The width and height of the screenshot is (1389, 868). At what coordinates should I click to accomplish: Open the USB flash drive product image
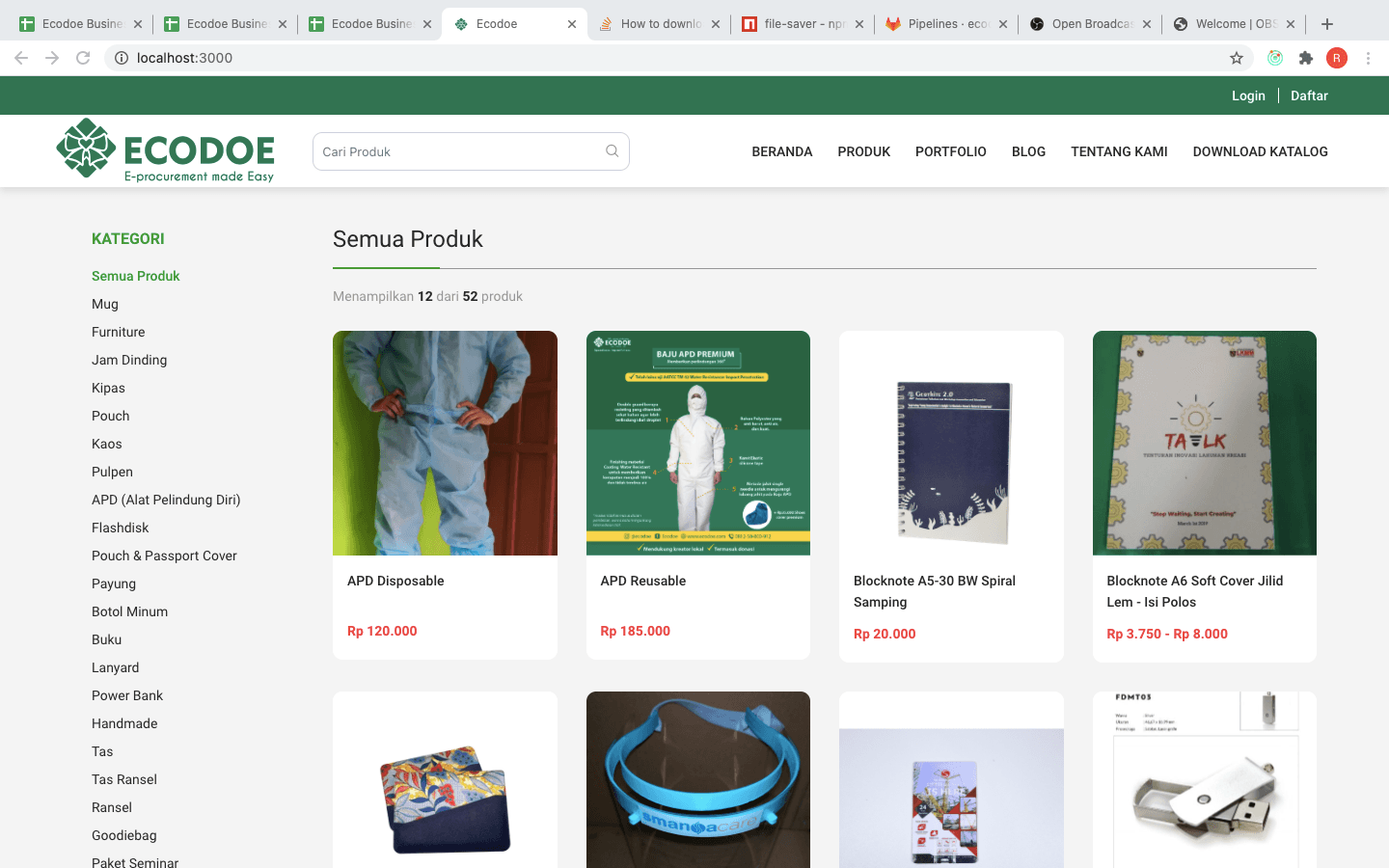pos(1205,779)
